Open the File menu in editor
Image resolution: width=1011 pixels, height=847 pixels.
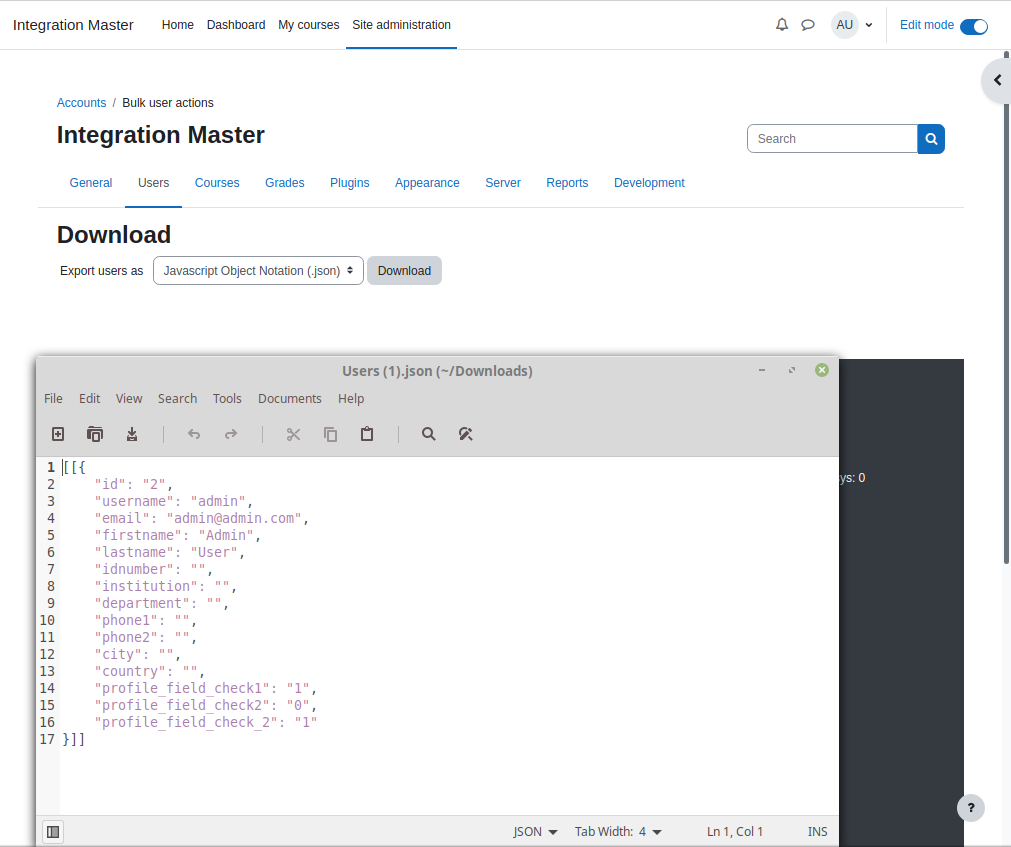pyautogui.click(x=53, y=399)
